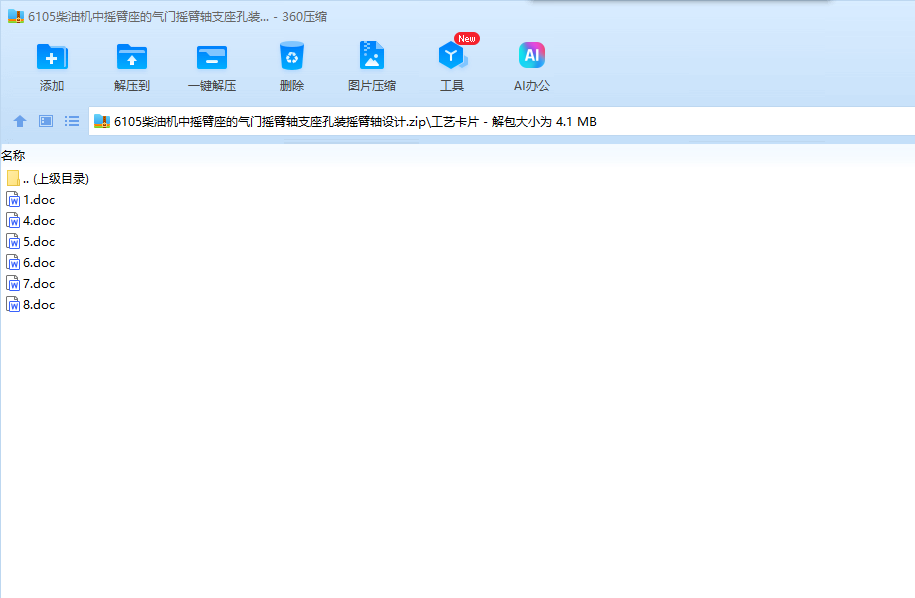Open the 工具 (Tools) icon
This screenshot has height=598, width=915.
point(452,56)
